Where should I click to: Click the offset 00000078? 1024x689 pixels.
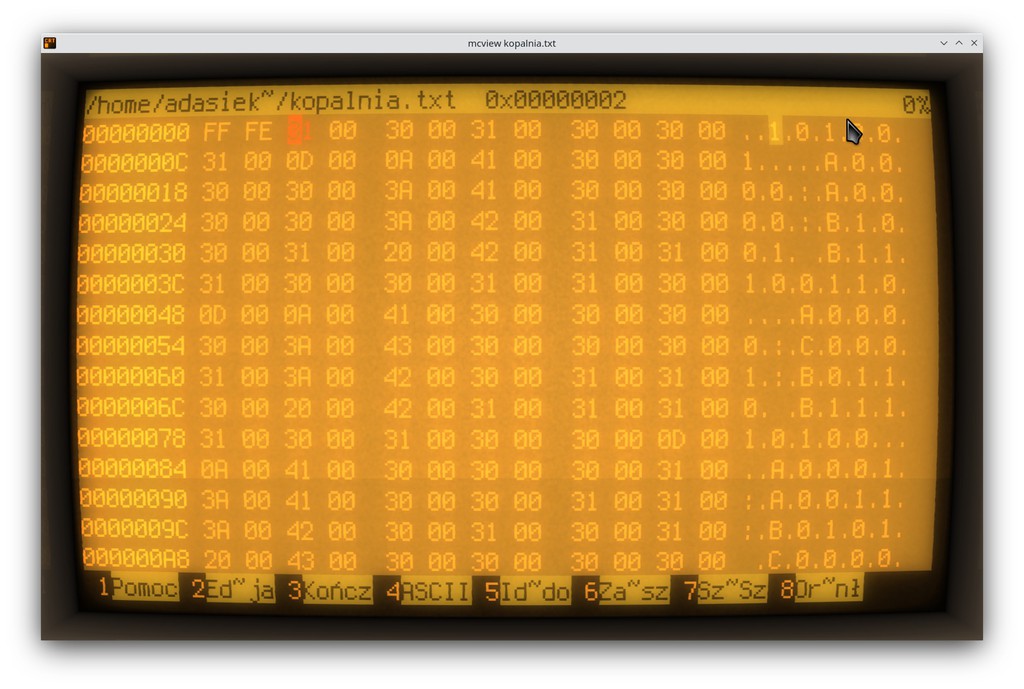point(131,438)
